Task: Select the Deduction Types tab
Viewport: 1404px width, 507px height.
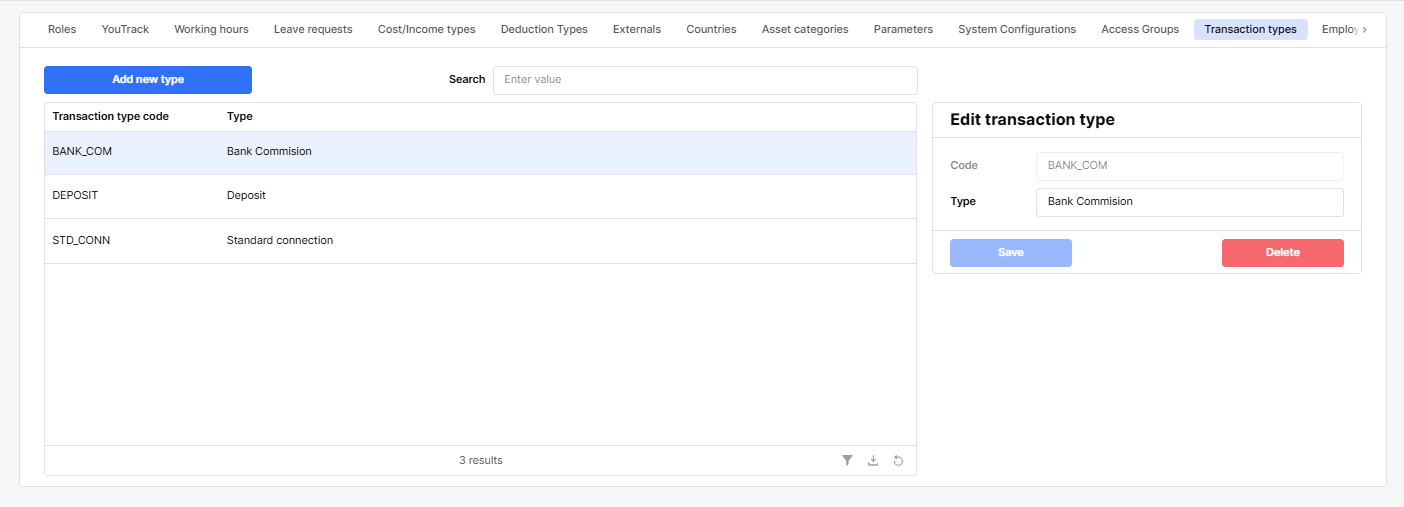Action: pos(544,29)
